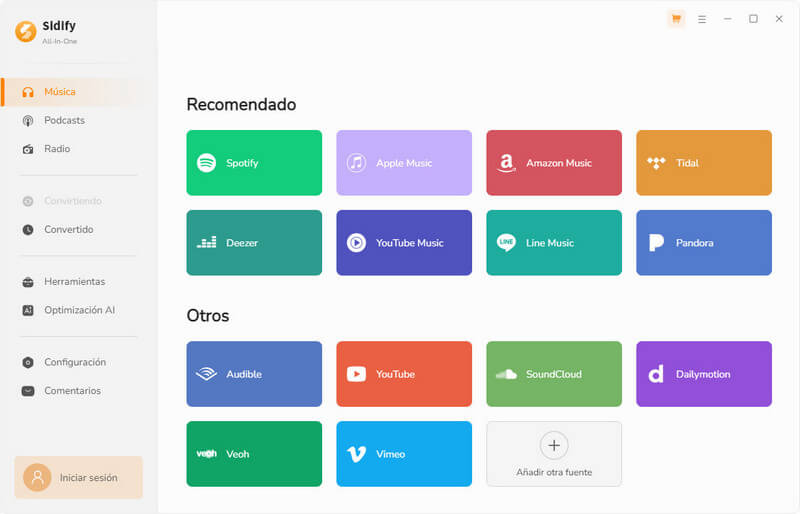Open the hamburger menu icon
Viewport: 800px width, 514px height.
pos(702,19)
